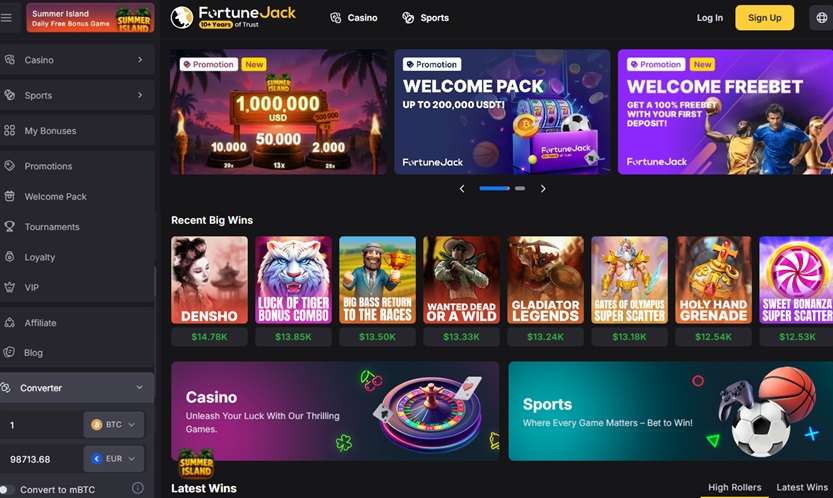833x498 pixels.
Task: Click the globe language icon
Action: (821, 18)
